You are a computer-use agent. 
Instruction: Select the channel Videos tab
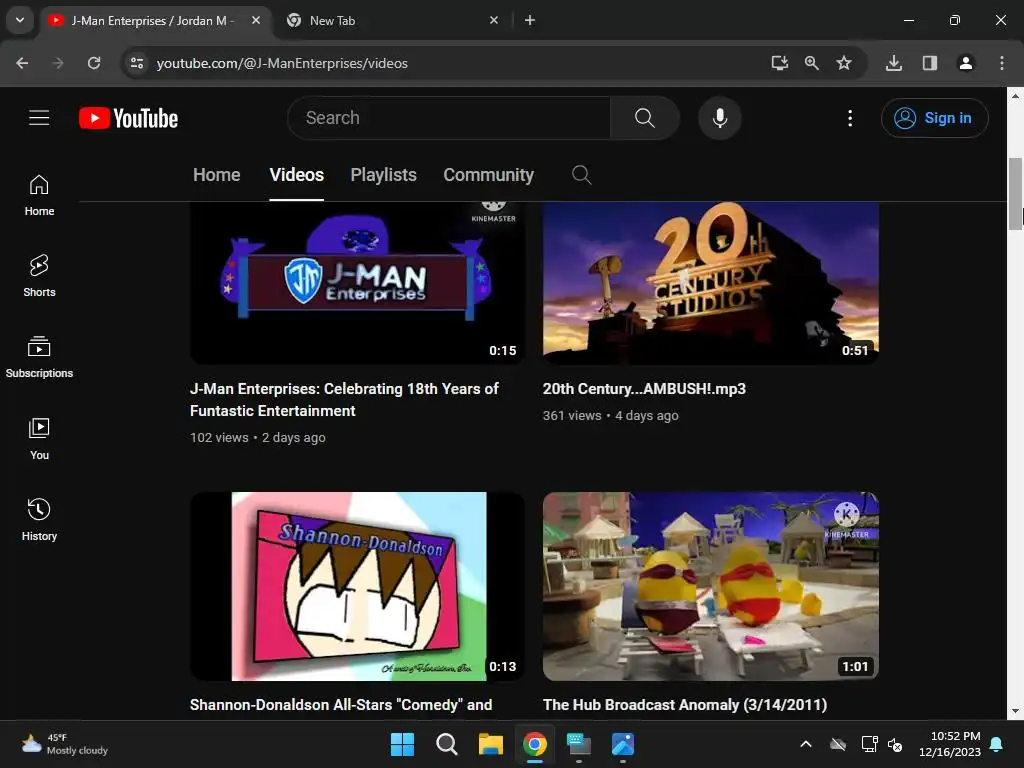click(x=296, y=175)
